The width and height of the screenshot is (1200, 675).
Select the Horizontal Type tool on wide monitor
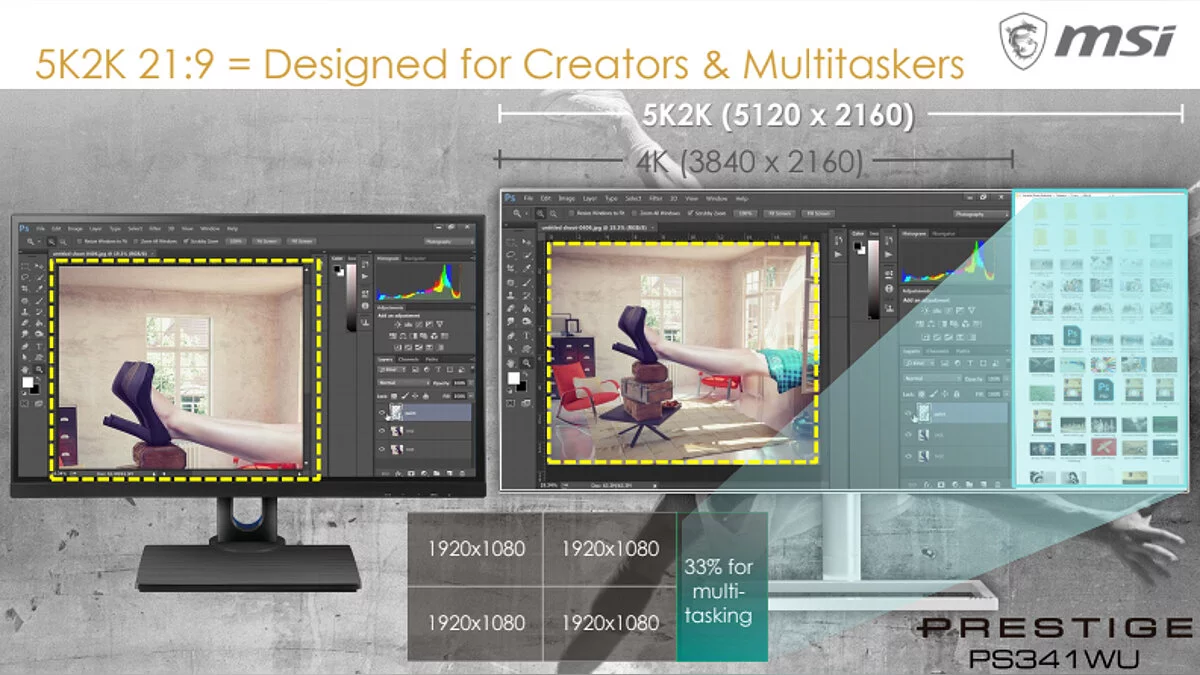(x=527, y=335)
